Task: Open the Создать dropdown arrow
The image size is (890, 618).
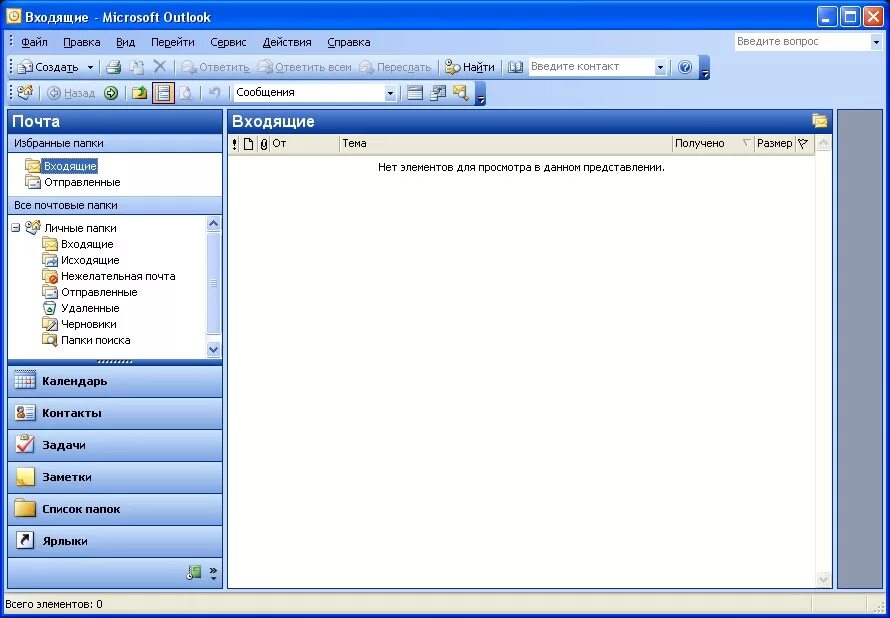Action: pos(90,68)
